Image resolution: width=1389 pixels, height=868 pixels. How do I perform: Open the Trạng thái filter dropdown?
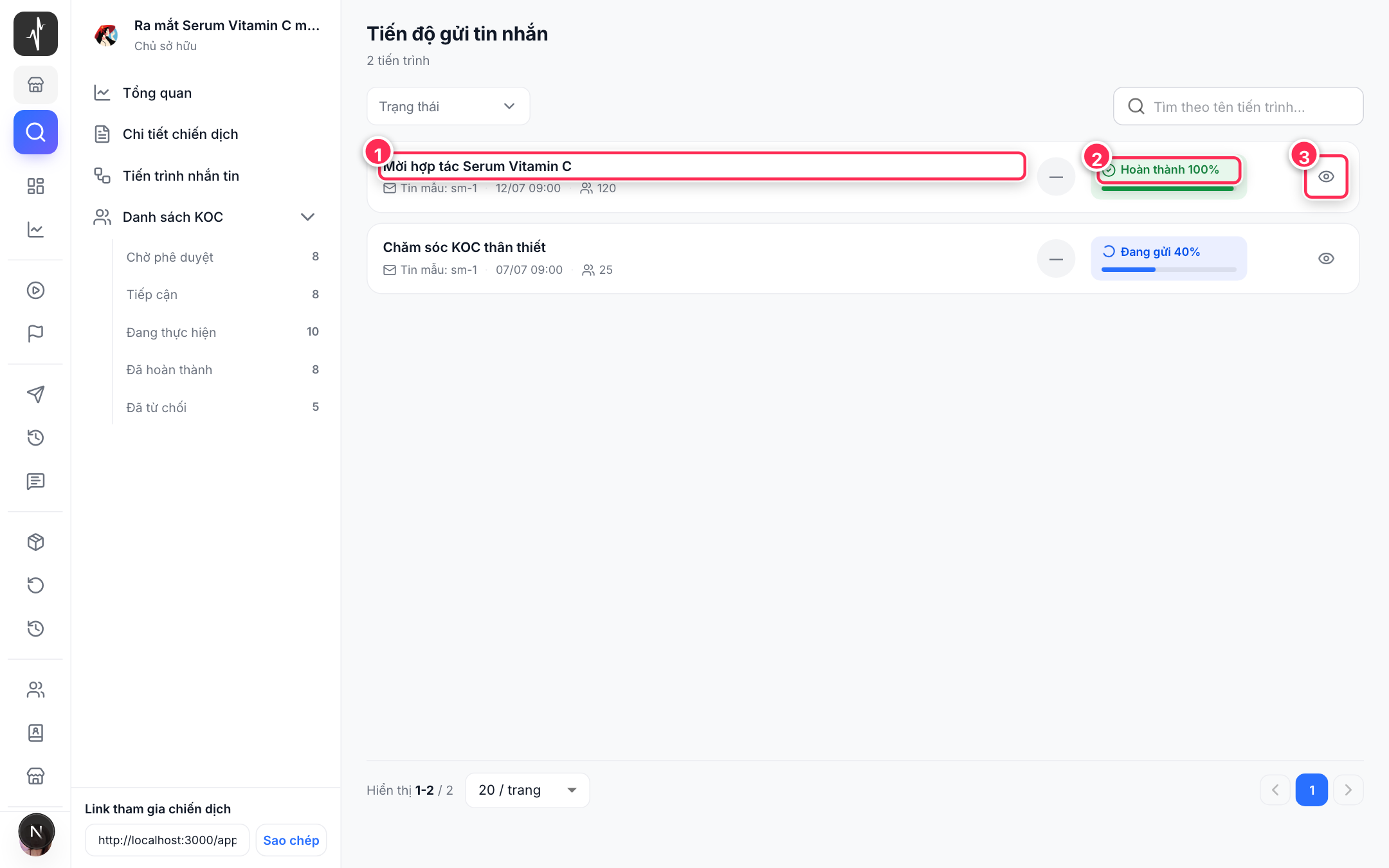point(448,106)
